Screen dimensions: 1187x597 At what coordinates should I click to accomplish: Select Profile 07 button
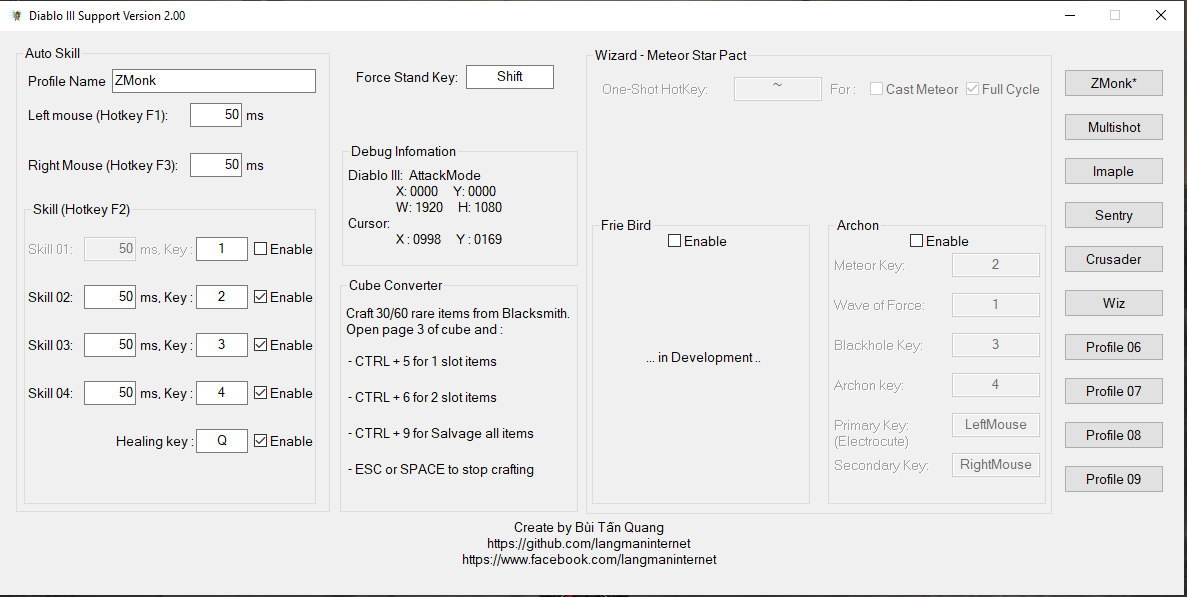click(1114, 391)
